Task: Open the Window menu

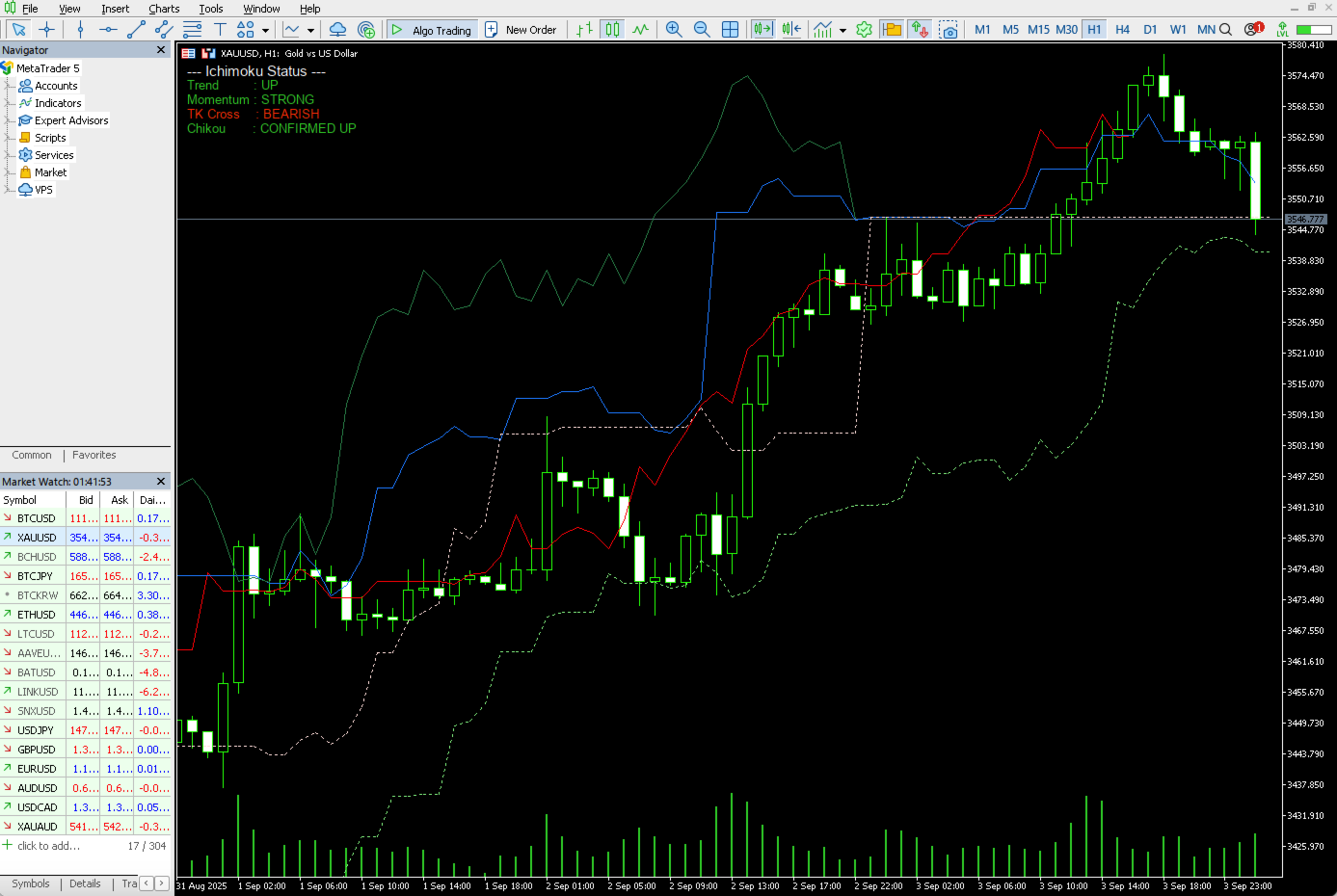Action: coord(261,9)
